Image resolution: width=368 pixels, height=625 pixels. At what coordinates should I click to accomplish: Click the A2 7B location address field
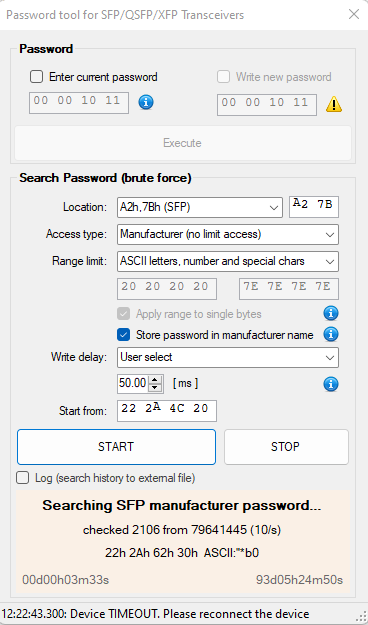coord(314,207)
